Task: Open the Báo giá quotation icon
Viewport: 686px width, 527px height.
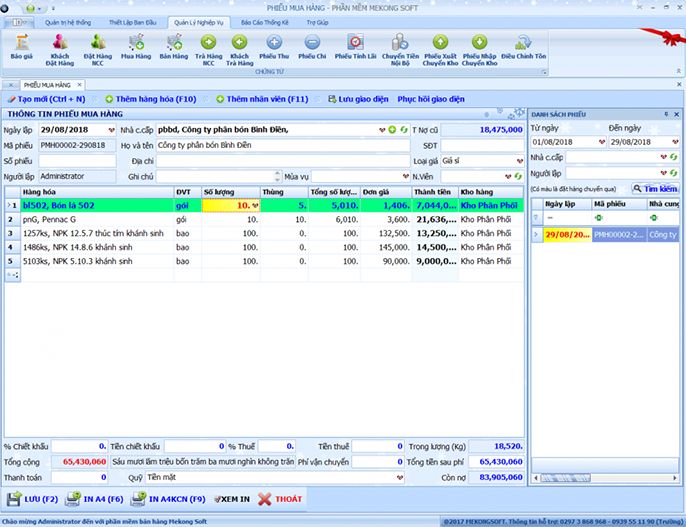Action: pyautogui.click(x=21, y=42)
